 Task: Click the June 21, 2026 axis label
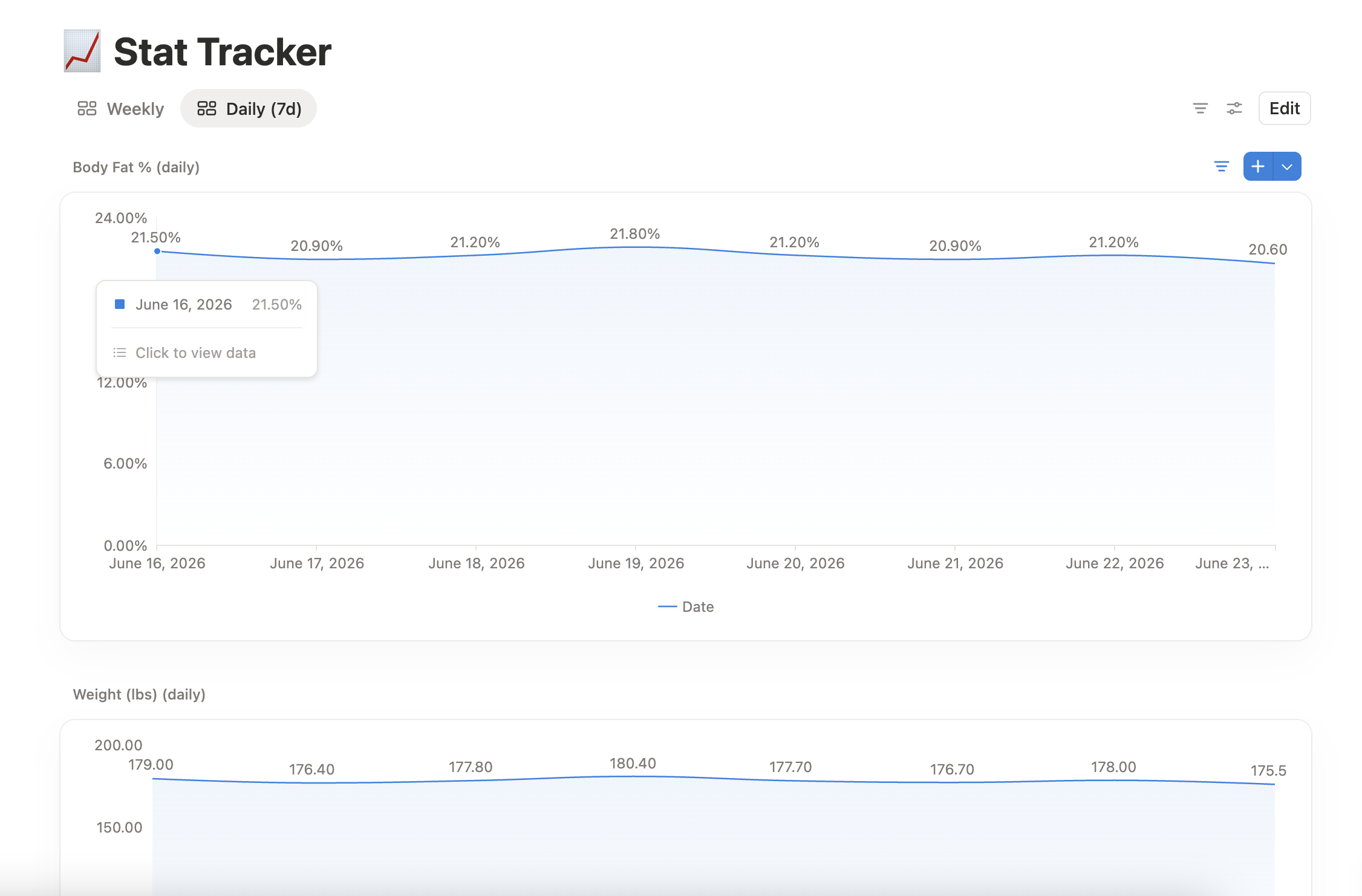pyautogui.click(x=955, y=563)
